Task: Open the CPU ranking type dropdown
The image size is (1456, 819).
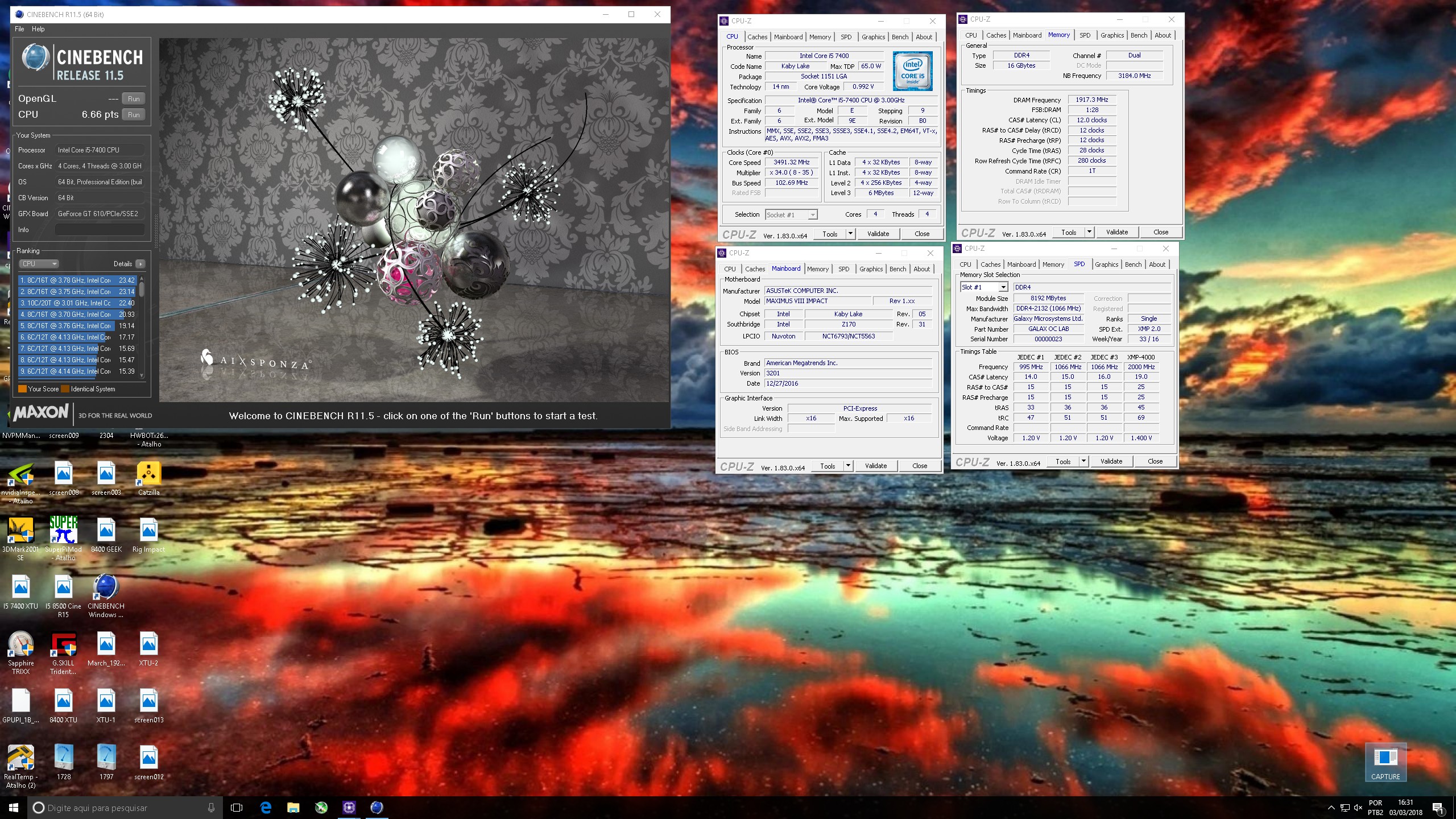Action: (39, 264)
